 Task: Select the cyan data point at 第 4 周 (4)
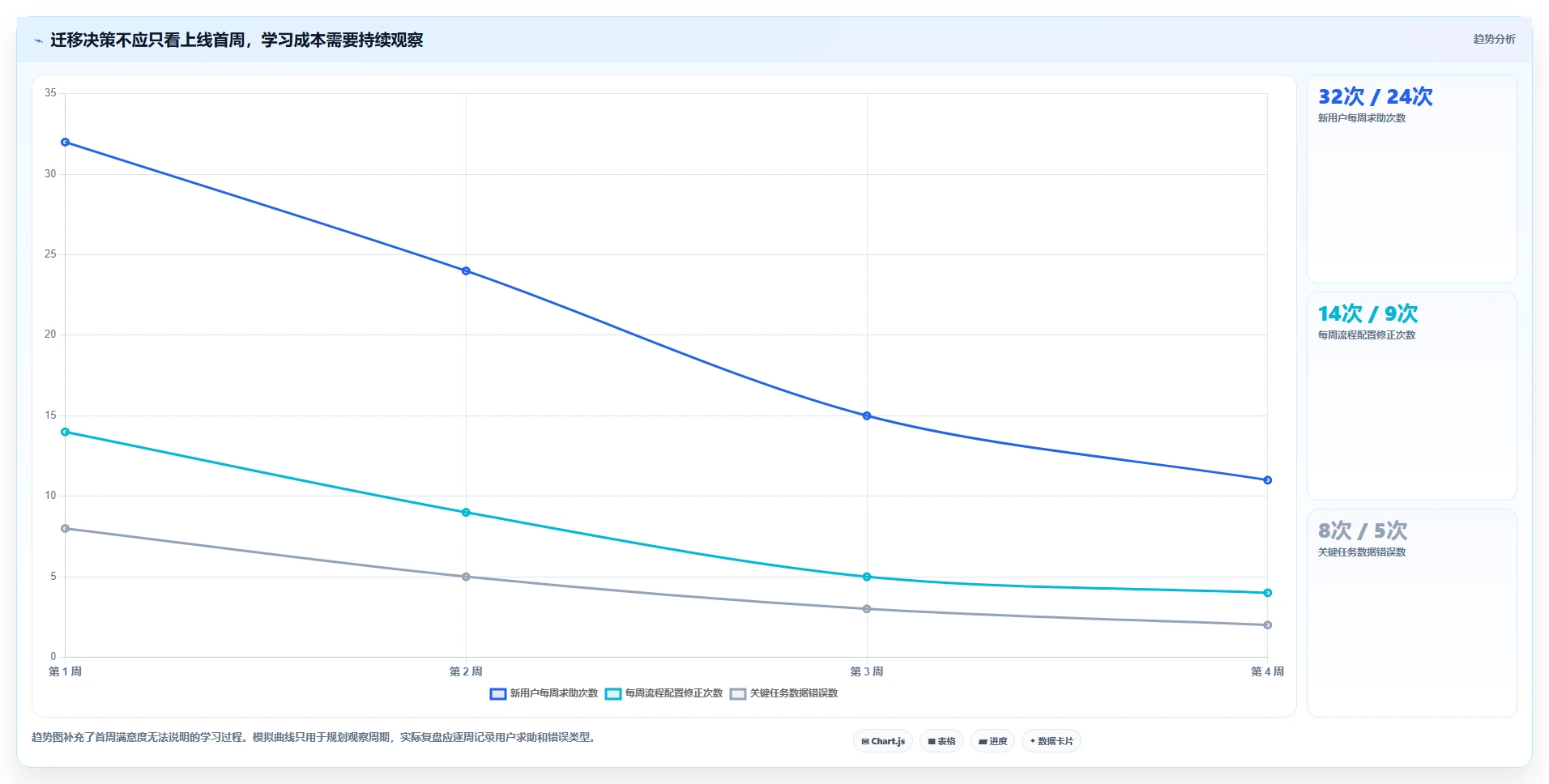point(1268,593)
